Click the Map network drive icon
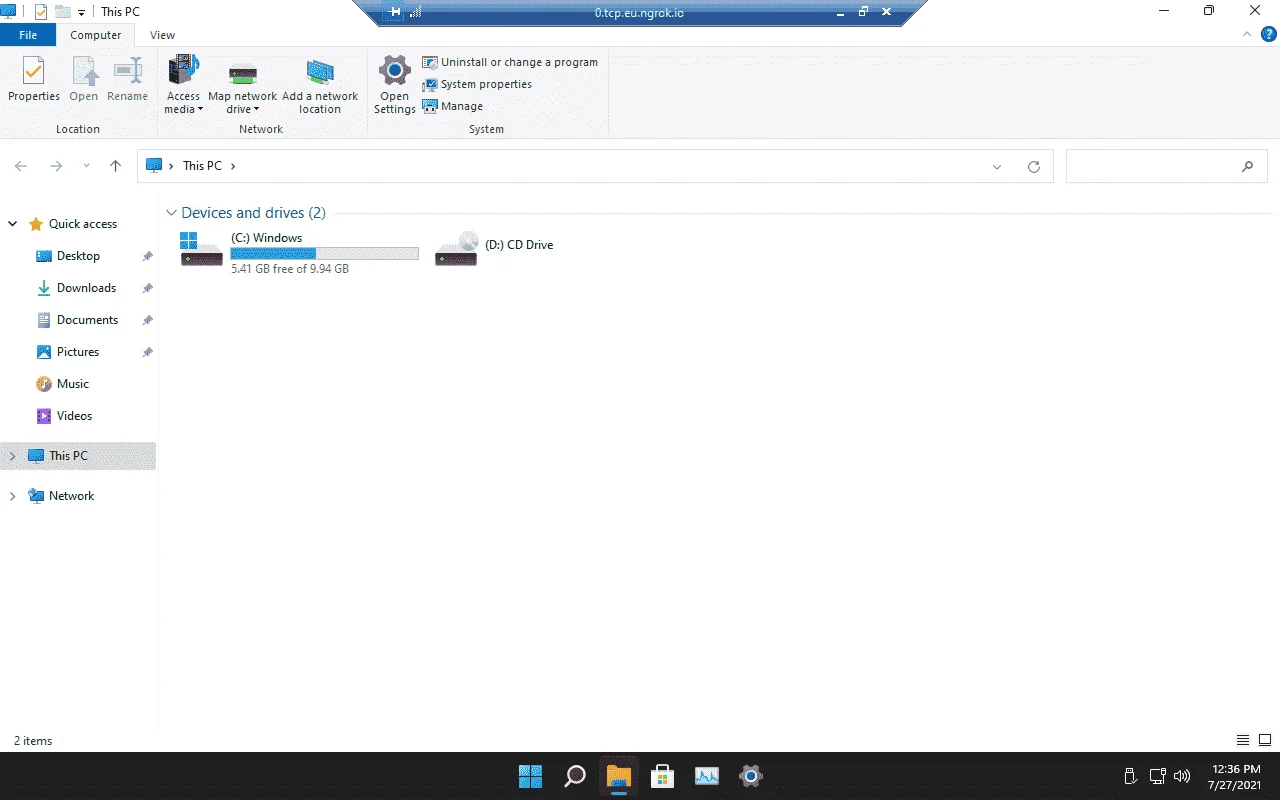1280x800 pixels. (243, 73)
